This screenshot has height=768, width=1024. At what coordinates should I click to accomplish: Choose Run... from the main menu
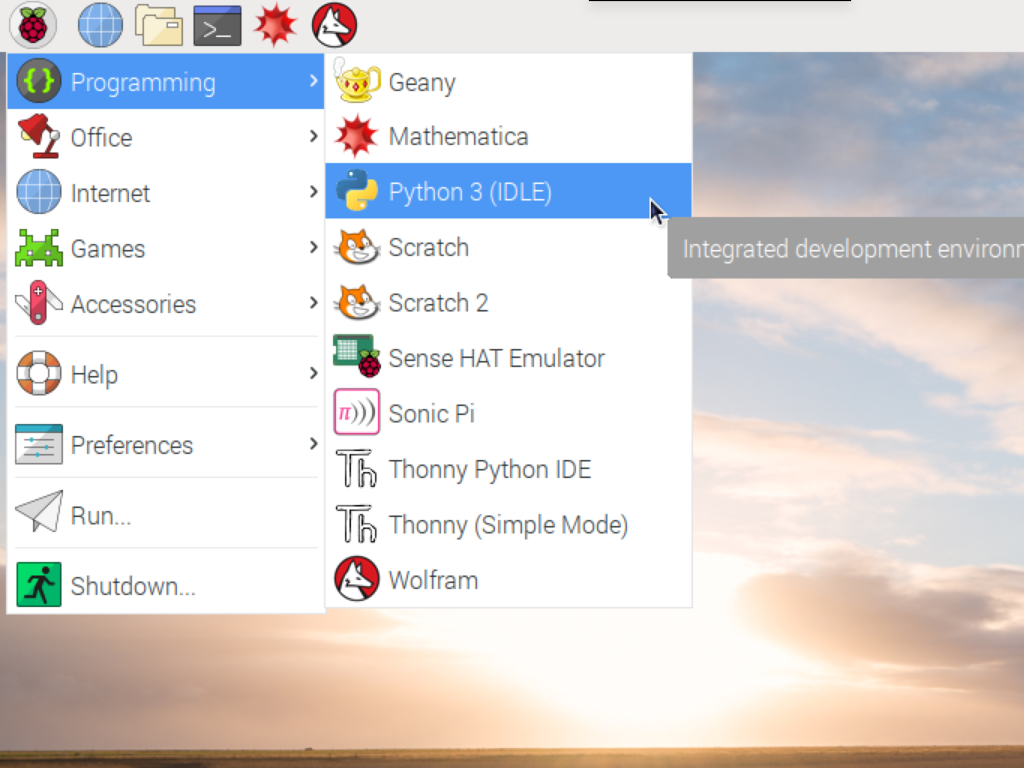(166, 515)
